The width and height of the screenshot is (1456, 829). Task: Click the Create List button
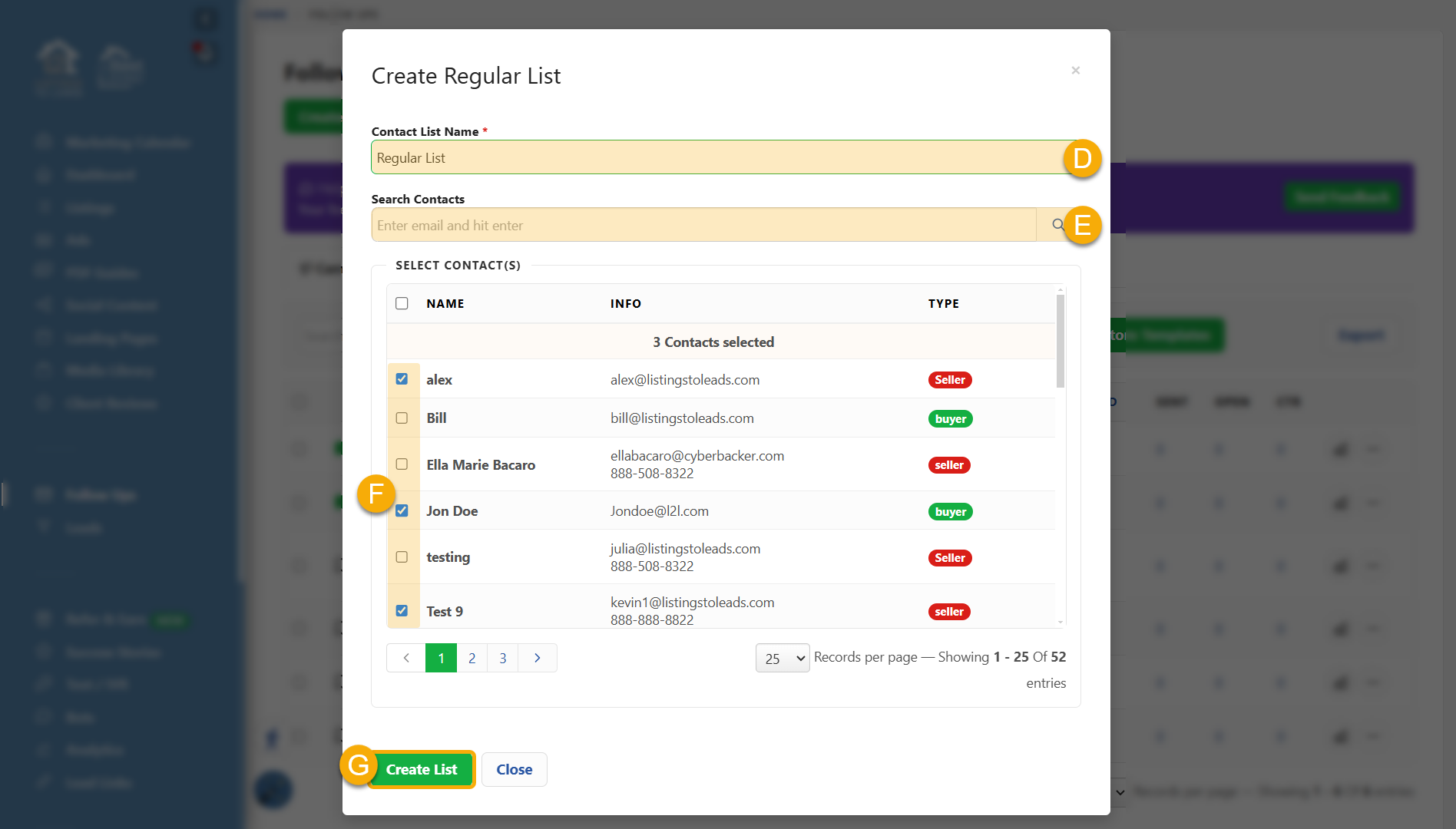tap(422, 769)
